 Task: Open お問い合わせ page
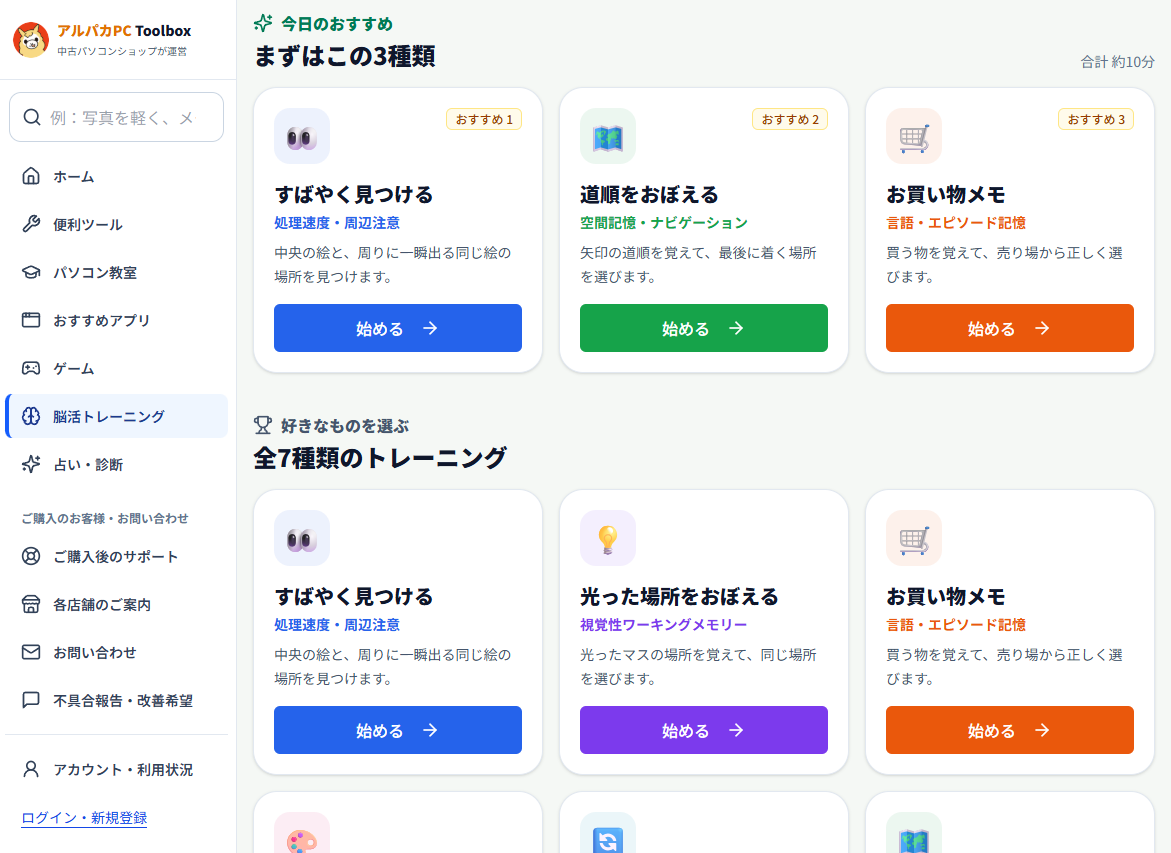pyautogui.click(x=117, y=652)
